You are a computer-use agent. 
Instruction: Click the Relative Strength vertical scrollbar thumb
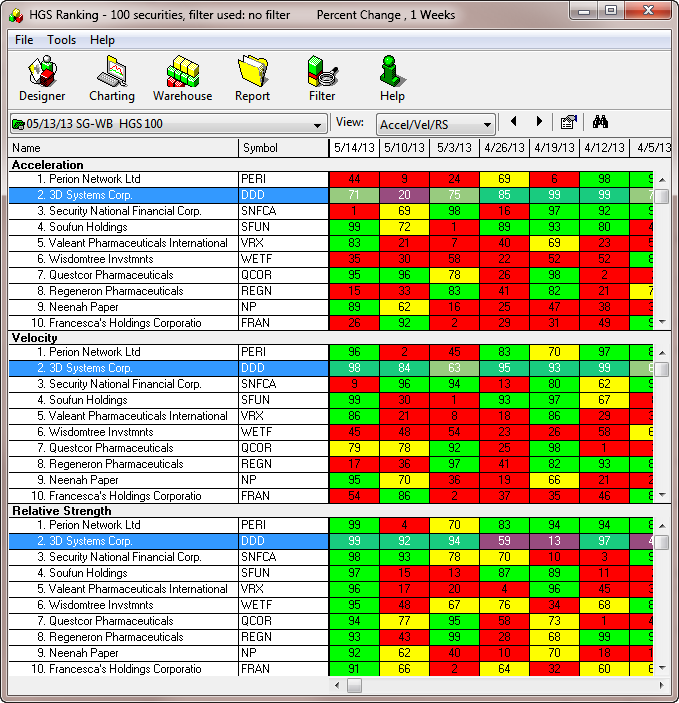click(662, 542)
